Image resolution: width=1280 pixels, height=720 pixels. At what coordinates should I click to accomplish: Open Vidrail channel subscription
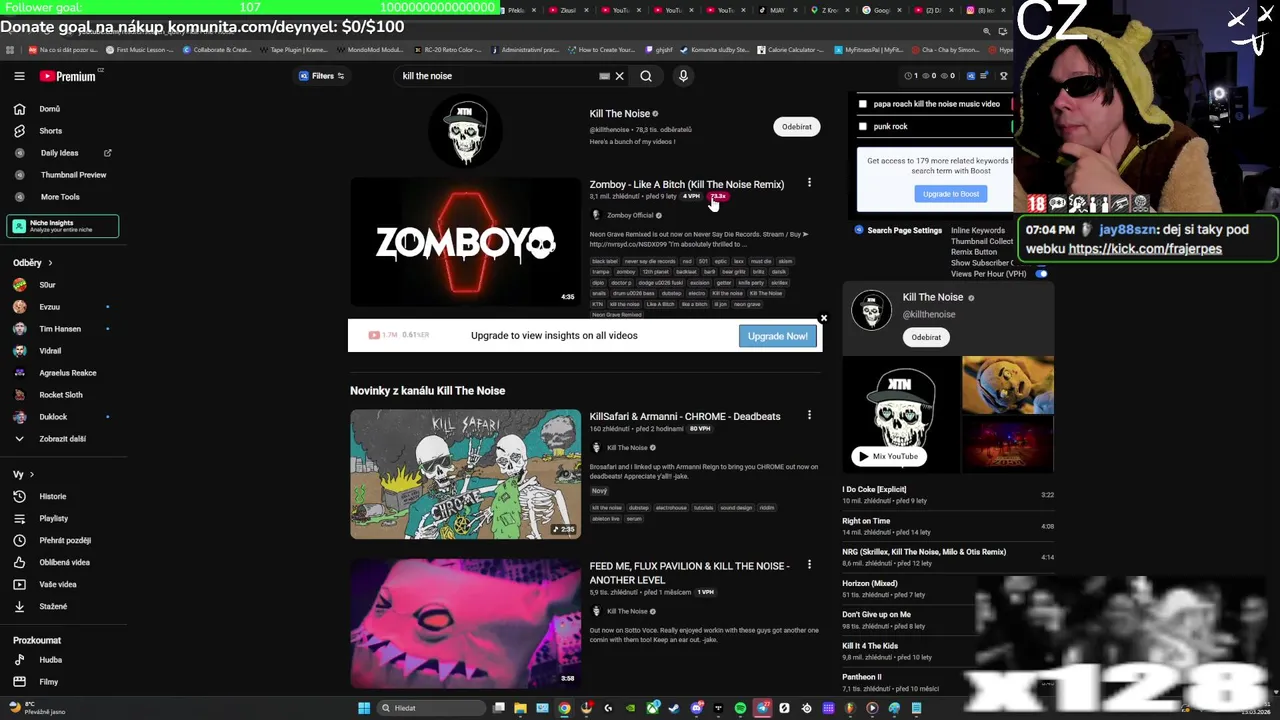50,351
